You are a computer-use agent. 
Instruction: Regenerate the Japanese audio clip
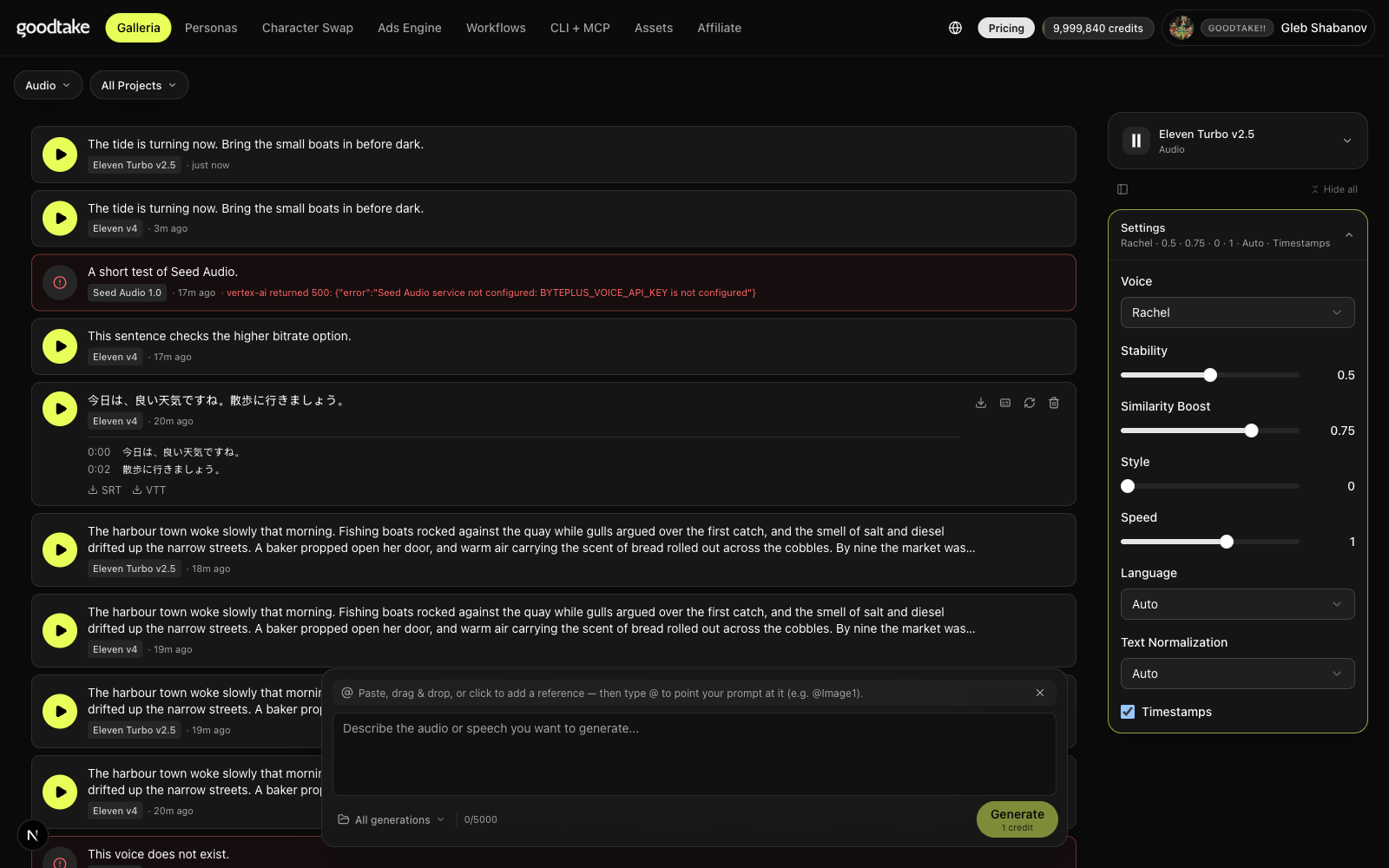pos(1030,403)
